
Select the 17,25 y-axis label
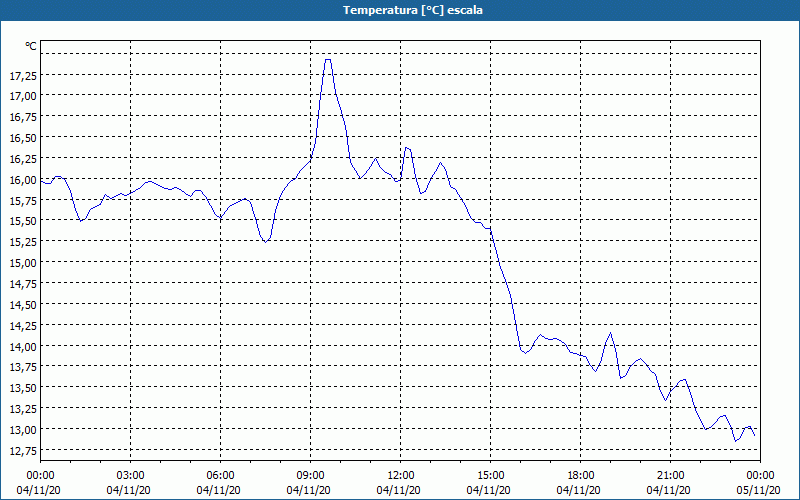[x=22, y=75]
